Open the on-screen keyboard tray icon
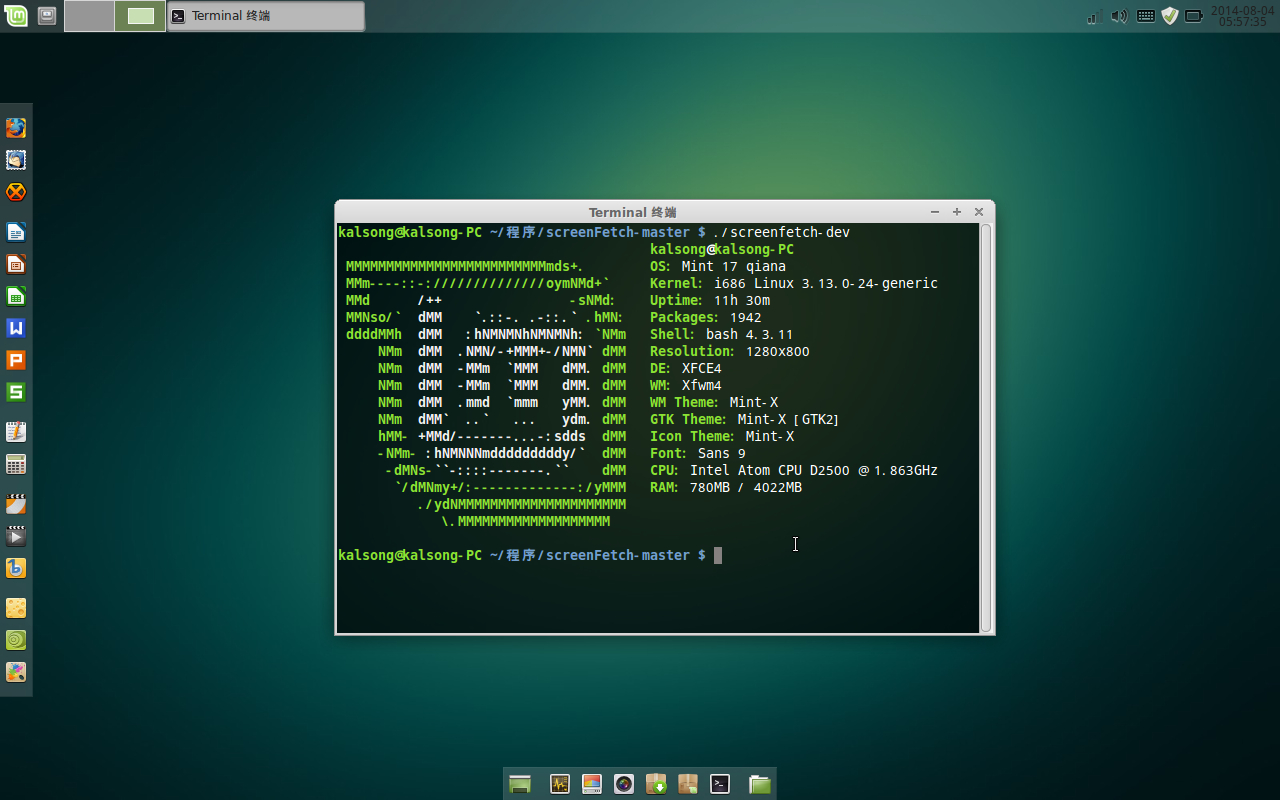The height and width of the screenshot is (800, 1280). tap(1145, 16)
